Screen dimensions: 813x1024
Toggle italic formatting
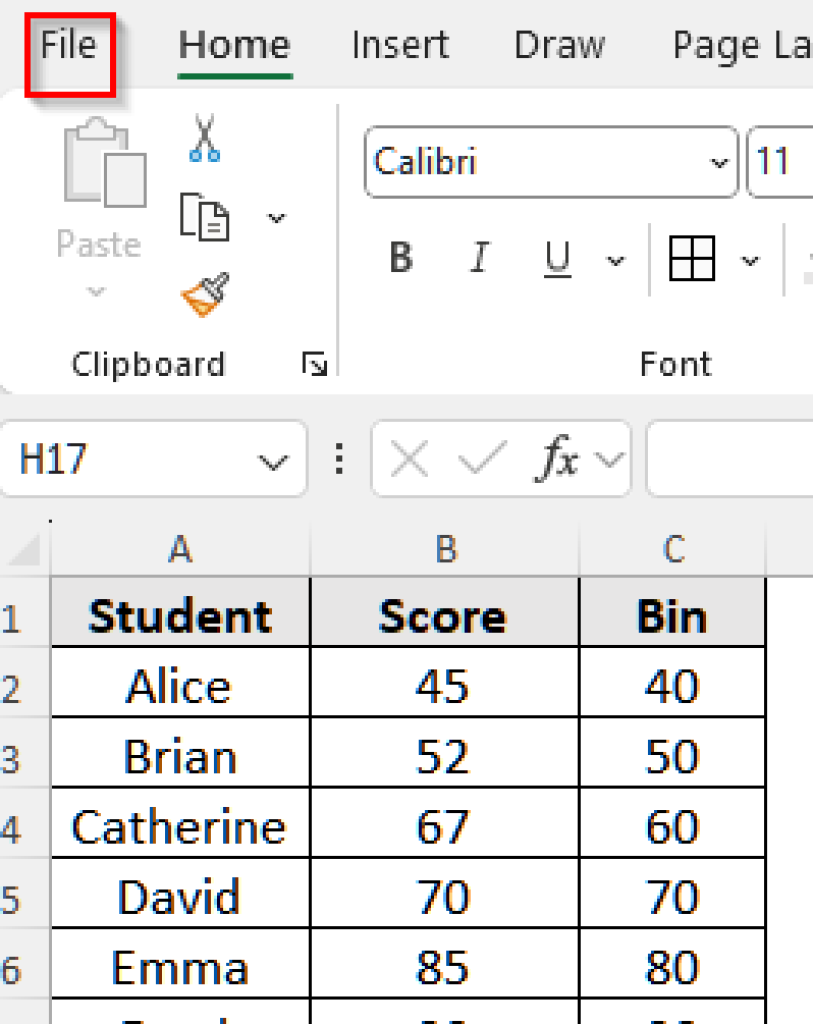pos(479,258)
